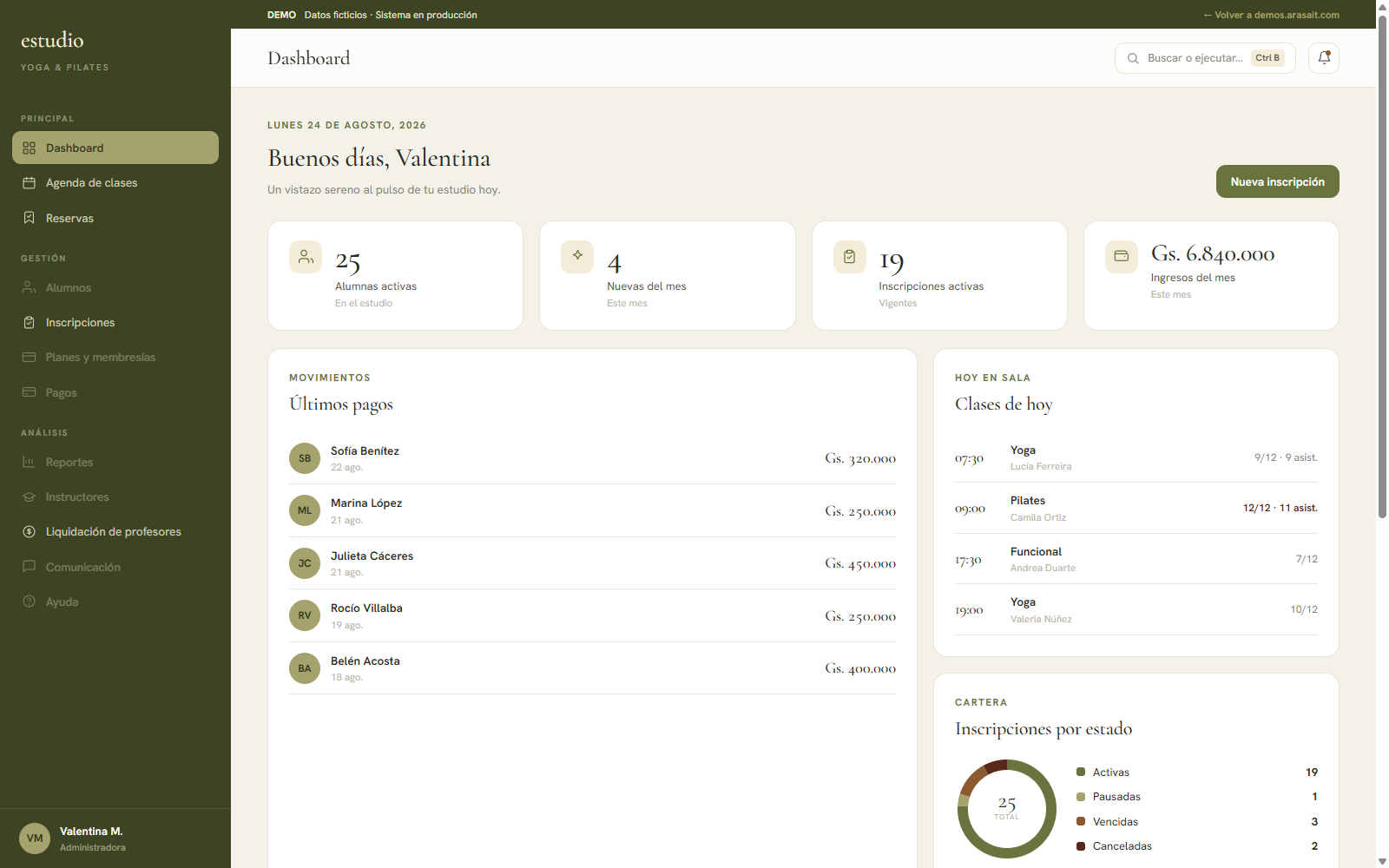Click the Inscripciones clipboard icon in sidebar
Screen dimensions: 1389x868
click(29, 323)
